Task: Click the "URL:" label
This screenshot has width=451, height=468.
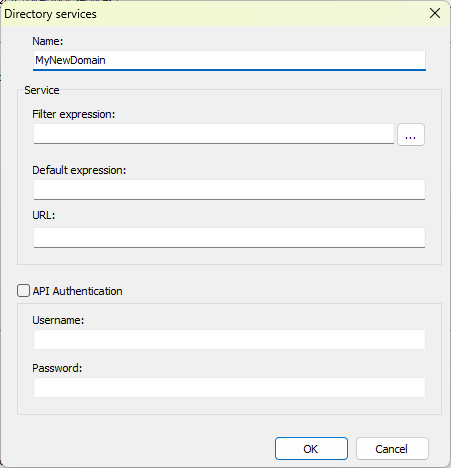Action: [44, 215]
